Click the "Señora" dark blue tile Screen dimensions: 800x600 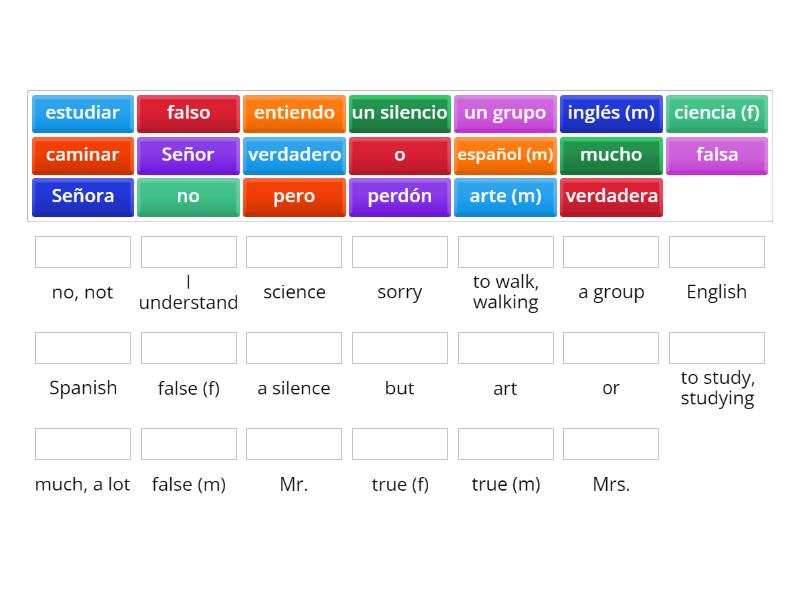pyautogui.click(x=82, y=197)
